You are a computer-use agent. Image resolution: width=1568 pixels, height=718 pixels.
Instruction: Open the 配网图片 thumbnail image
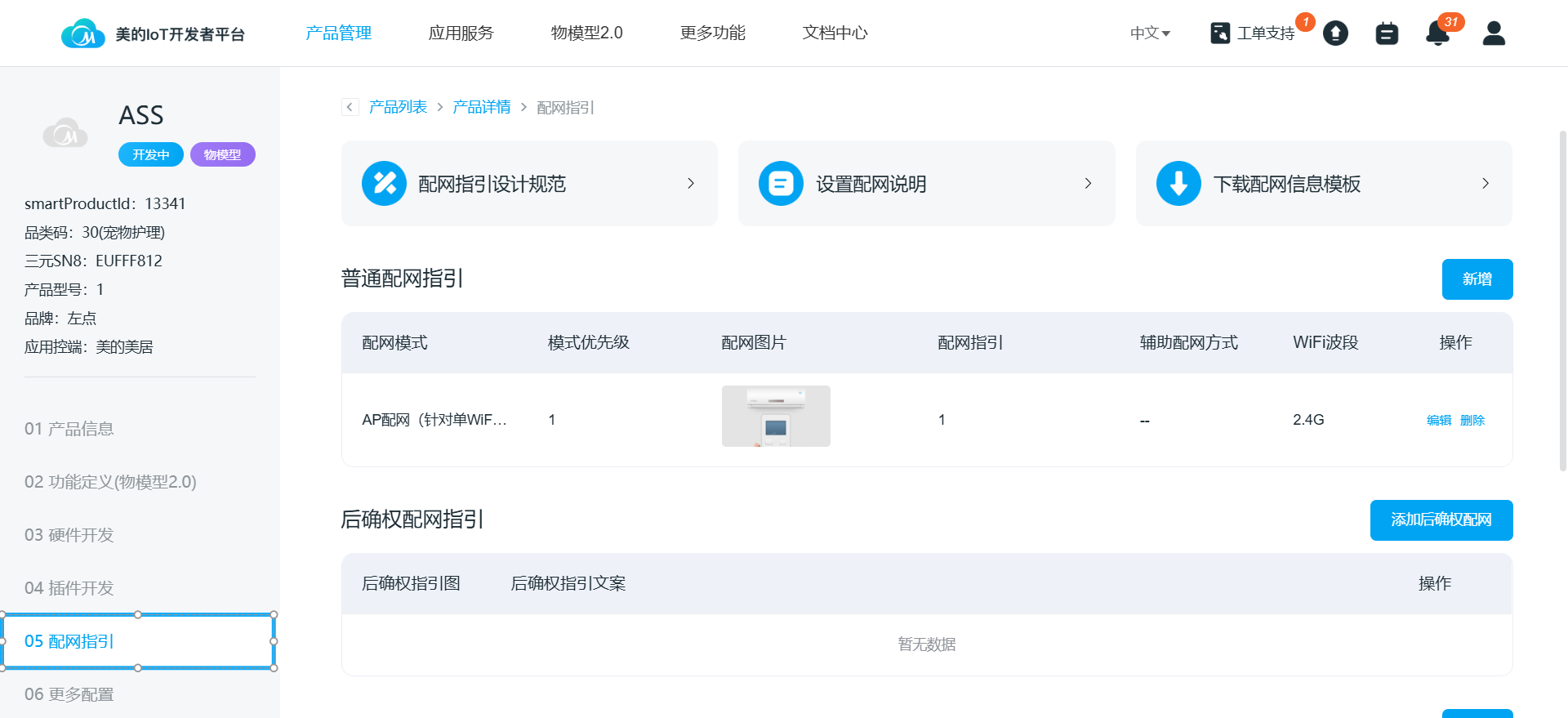(x=776, y=417)
